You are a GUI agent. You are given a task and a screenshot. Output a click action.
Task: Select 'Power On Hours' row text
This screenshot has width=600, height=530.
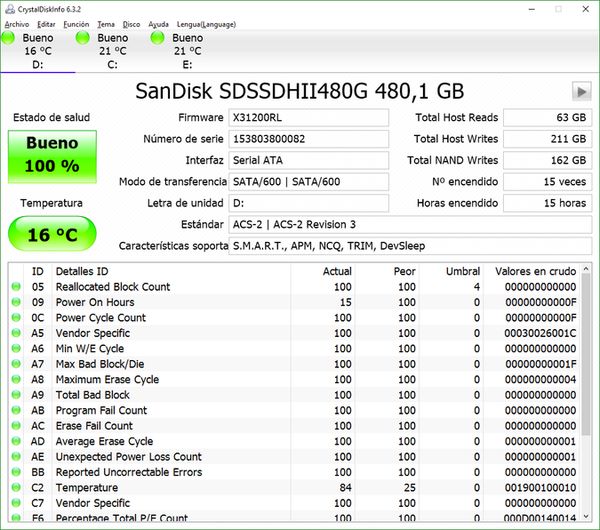coord(95,302)
